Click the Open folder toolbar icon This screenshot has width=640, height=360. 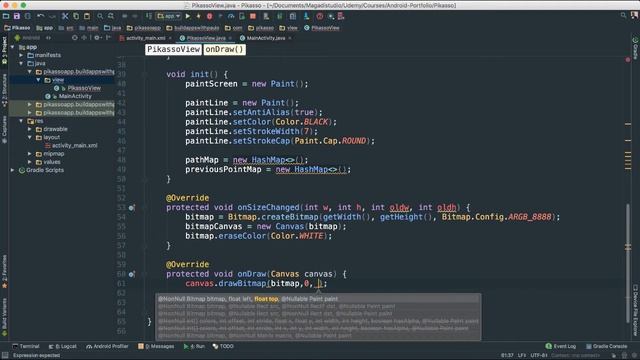[6, 16]
